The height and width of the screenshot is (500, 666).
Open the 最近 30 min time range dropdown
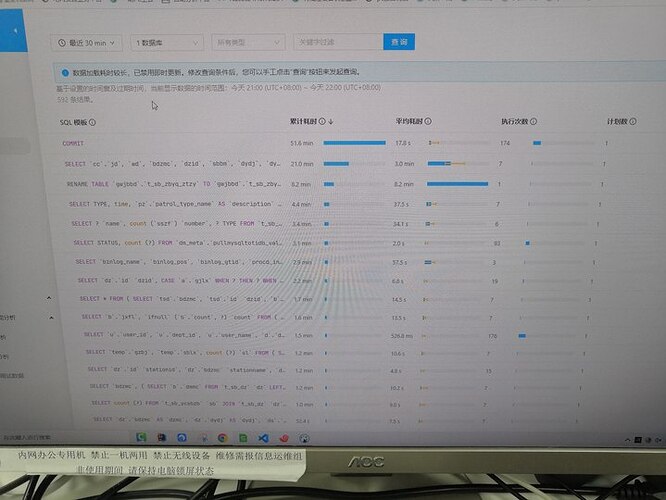87,43
